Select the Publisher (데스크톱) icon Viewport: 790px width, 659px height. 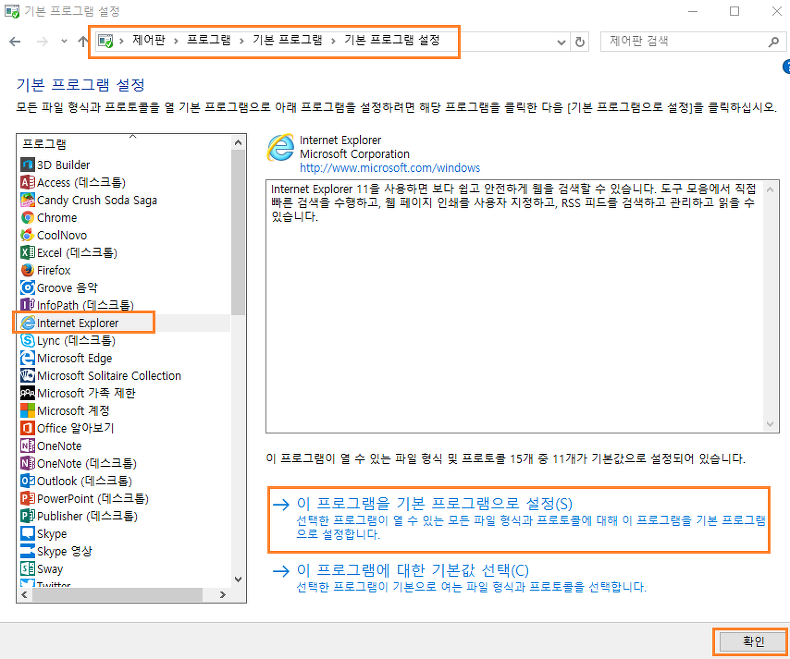(x=27, y=516)
